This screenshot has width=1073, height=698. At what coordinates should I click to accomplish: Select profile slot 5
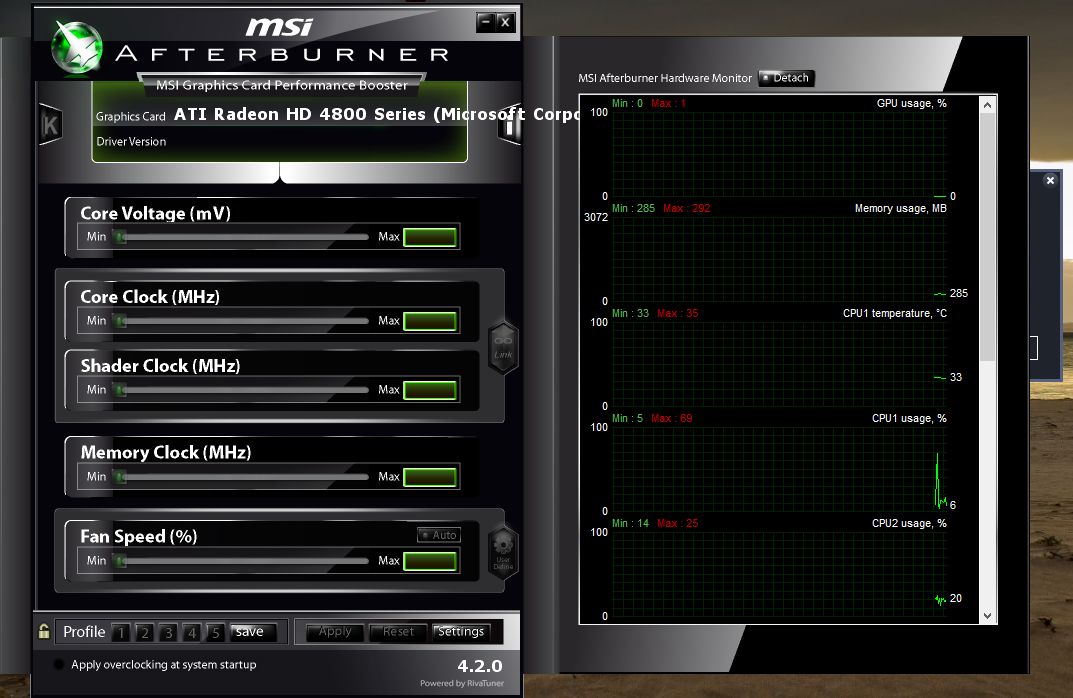coord(216,632)
